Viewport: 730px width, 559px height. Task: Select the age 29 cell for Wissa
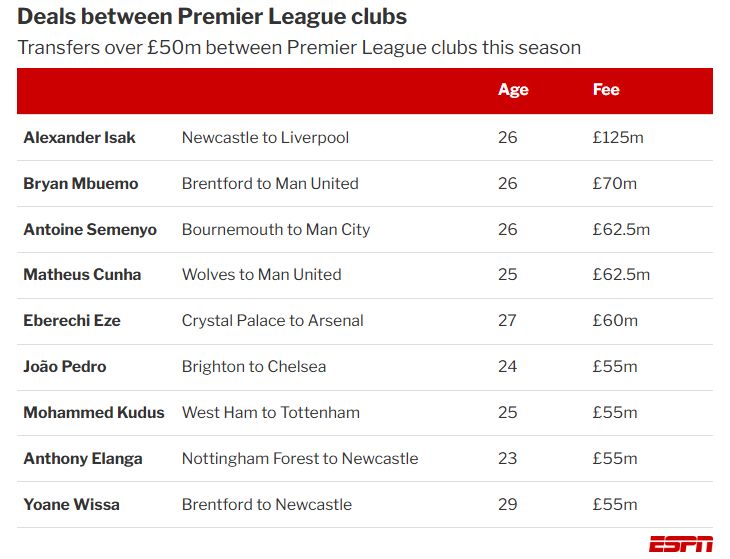click(x=508, y=505)
